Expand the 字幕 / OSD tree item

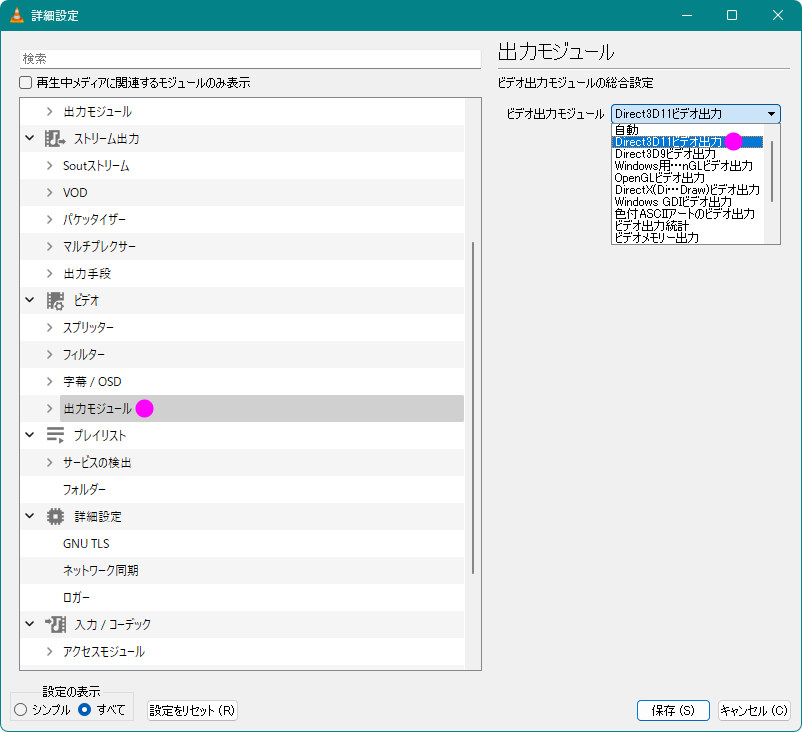click(x=50, y=382)
